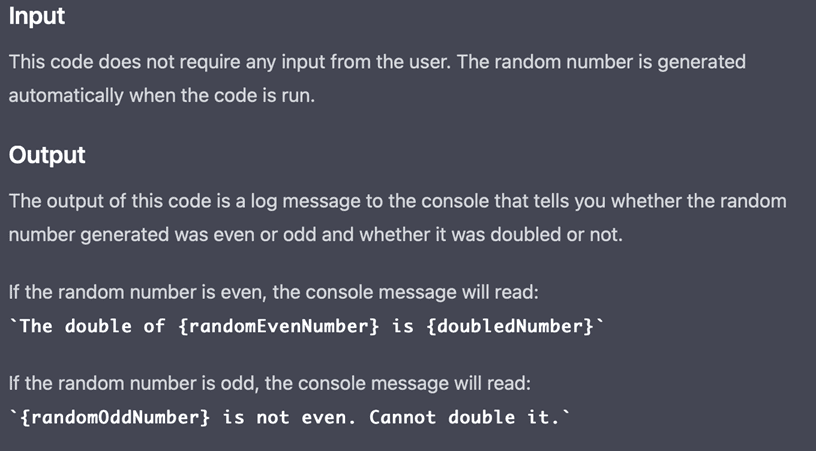
Task: Click the words 'random number is generated'
Action: coord(620,62)
